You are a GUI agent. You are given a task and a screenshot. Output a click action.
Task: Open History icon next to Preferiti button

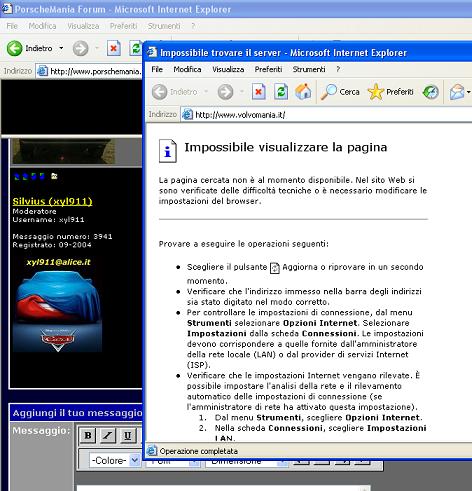click(431, 92)
